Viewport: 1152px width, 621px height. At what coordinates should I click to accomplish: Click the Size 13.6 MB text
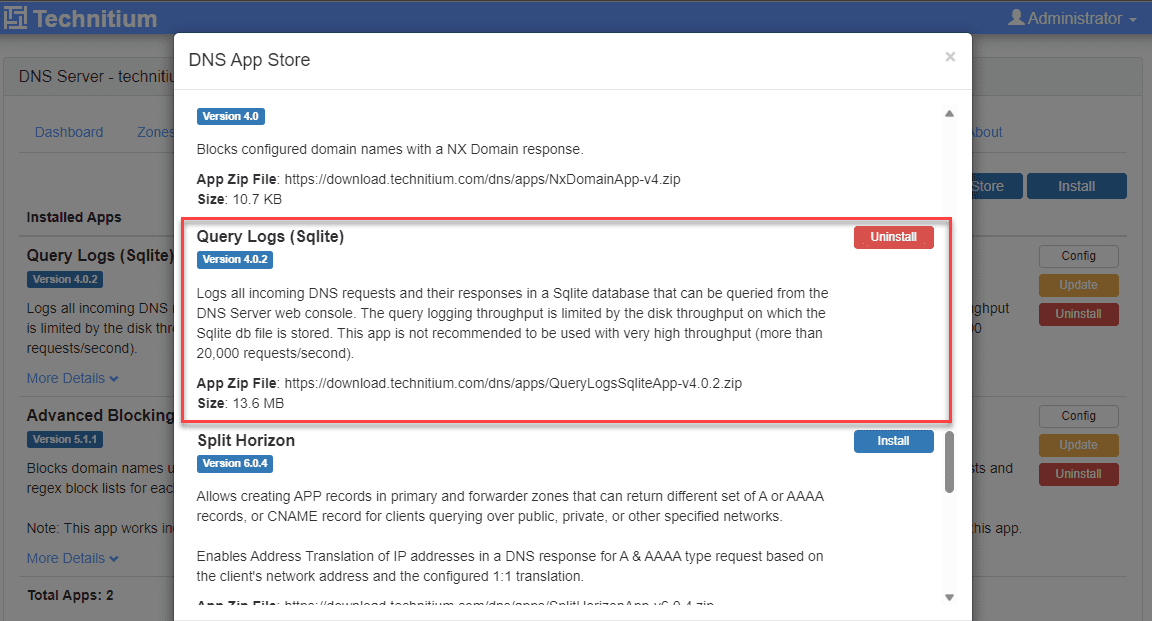point(240,403)
